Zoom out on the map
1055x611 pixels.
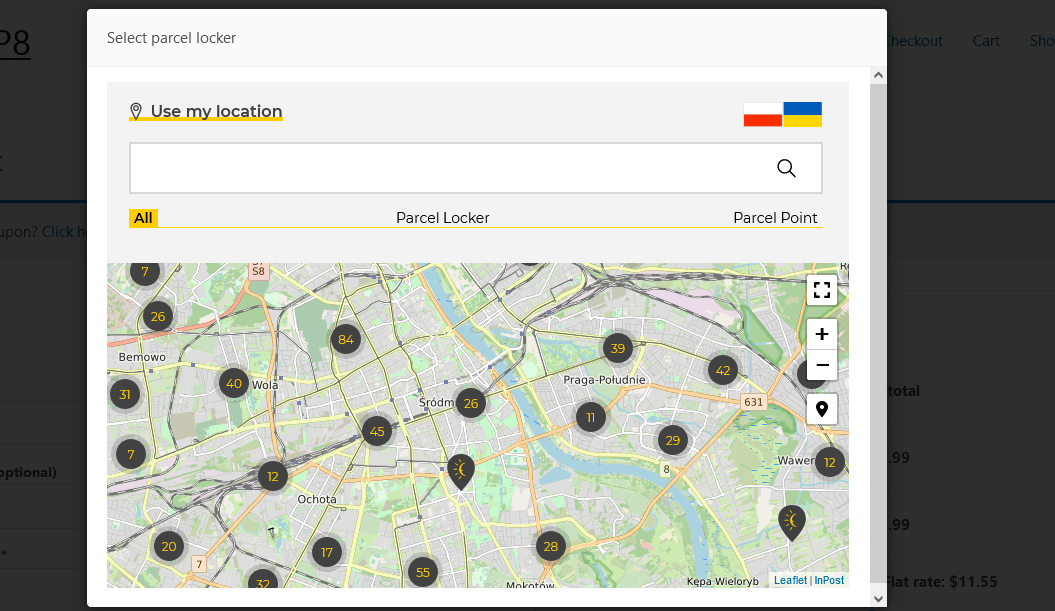tap(822, 365)
